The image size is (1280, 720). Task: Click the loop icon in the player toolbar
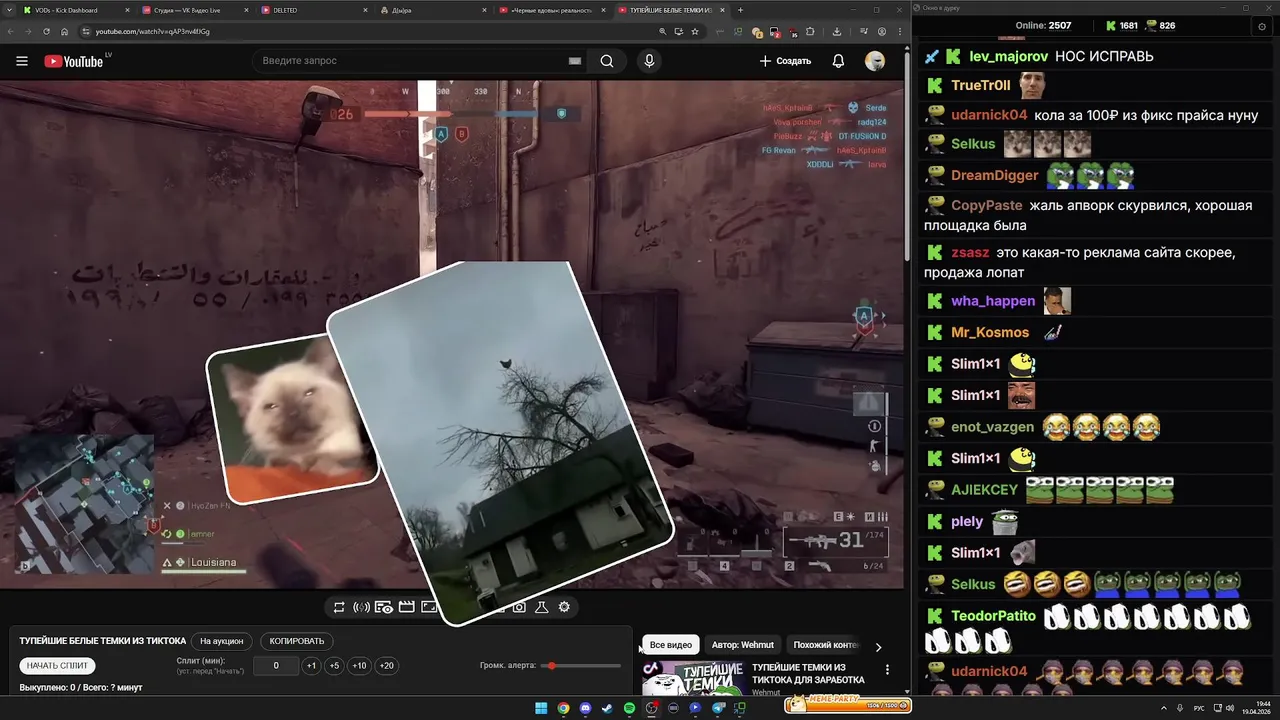[x=339, y=607]
